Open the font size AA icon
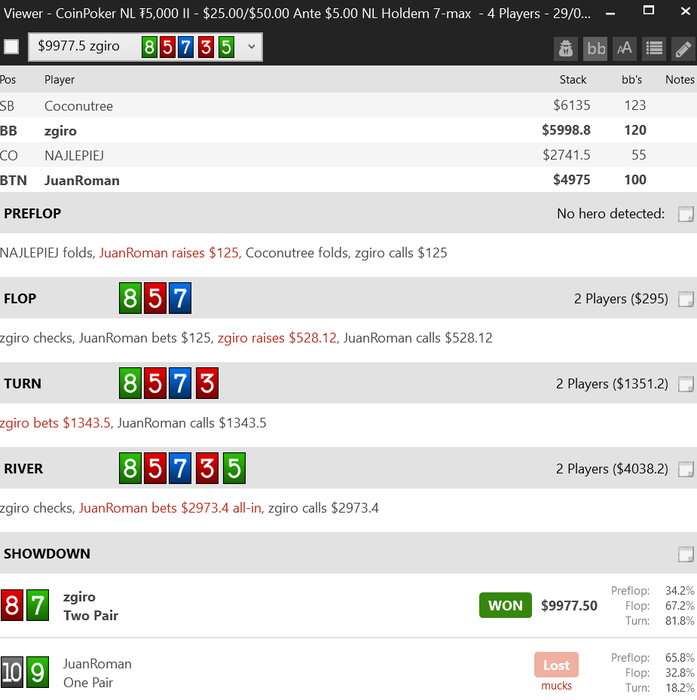The height and width of the screenshot is (700, 697). click(625, 48)
